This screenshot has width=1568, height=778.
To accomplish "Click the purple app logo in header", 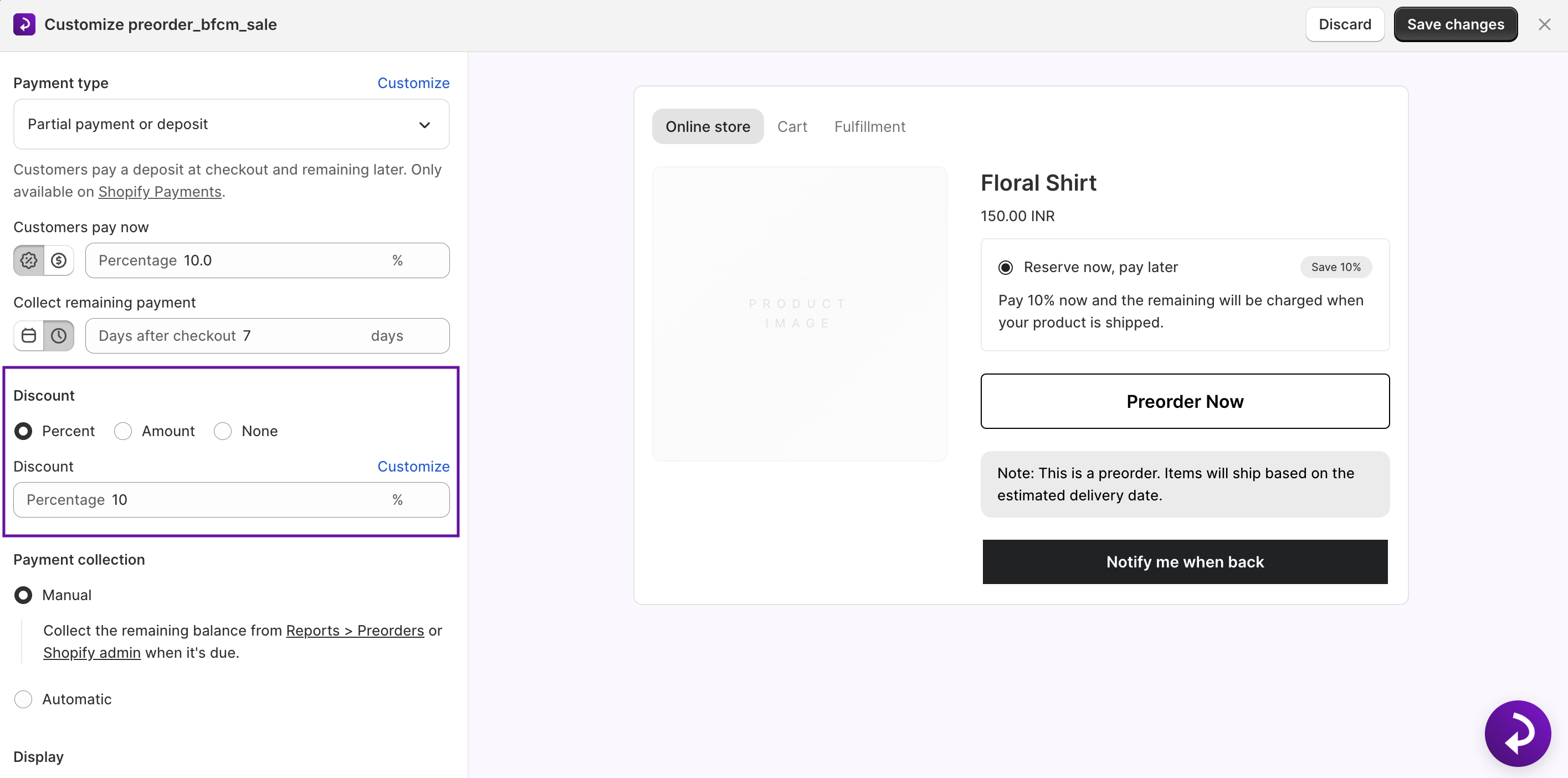I will (x=24, y=24).
